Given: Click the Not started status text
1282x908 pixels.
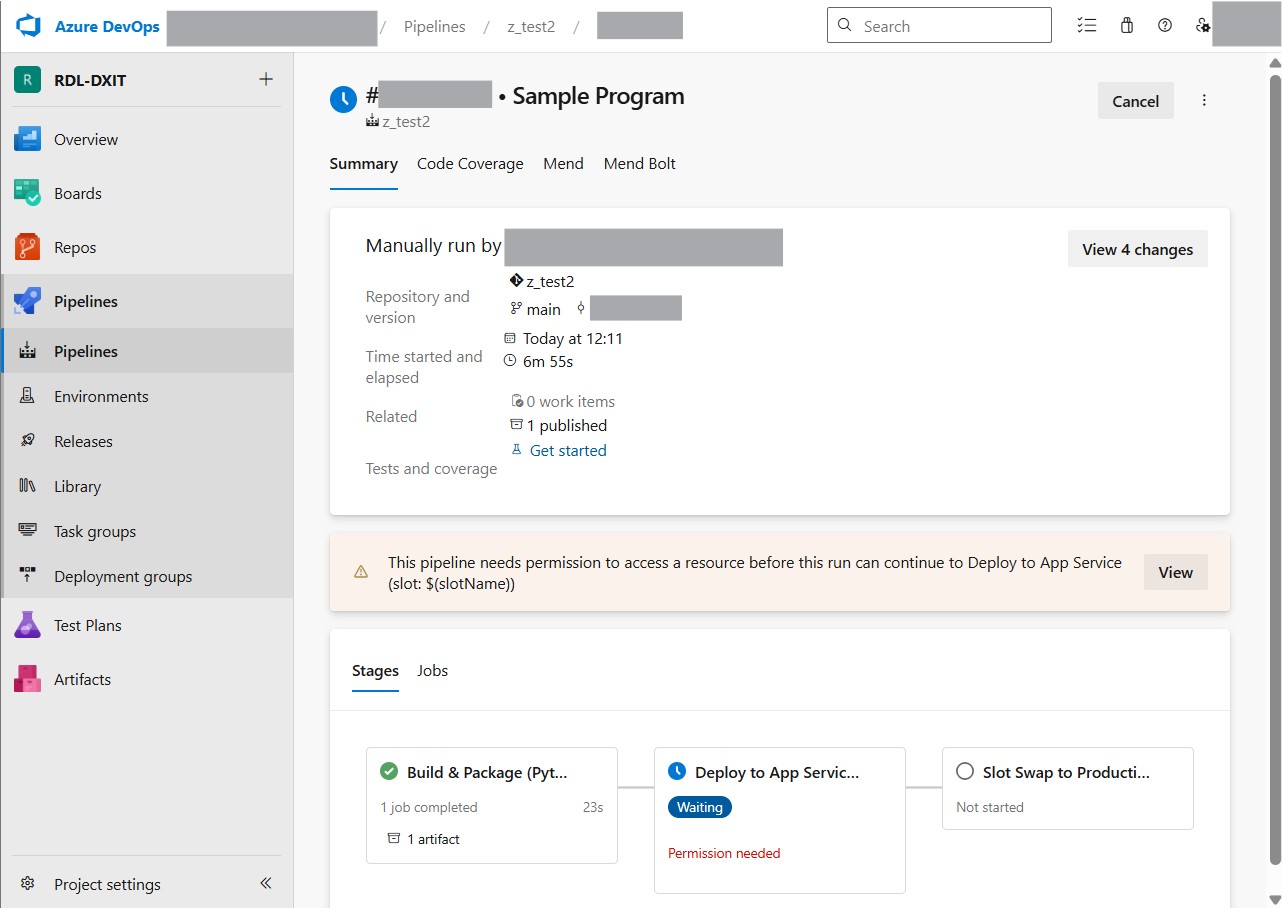Looking at the screenshot, I should click(x=990, y=807).
